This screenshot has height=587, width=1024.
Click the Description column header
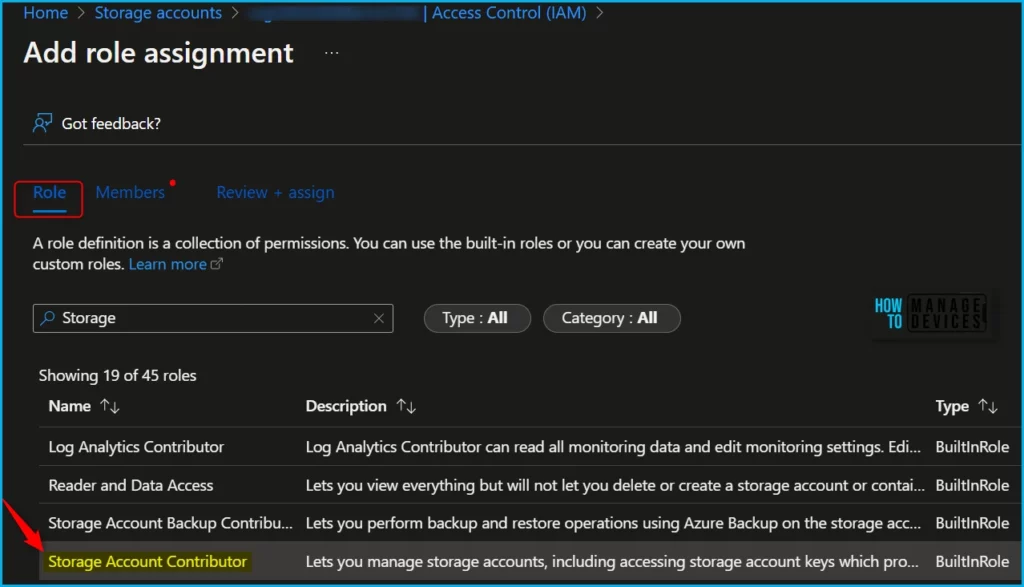(346, 406)
